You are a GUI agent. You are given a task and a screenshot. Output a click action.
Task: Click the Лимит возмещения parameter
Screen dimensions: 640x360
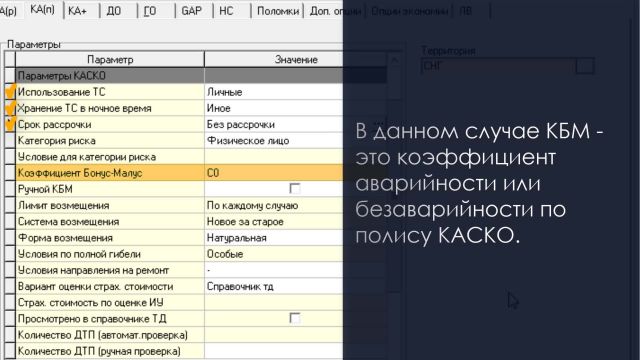tap(110, 205)
